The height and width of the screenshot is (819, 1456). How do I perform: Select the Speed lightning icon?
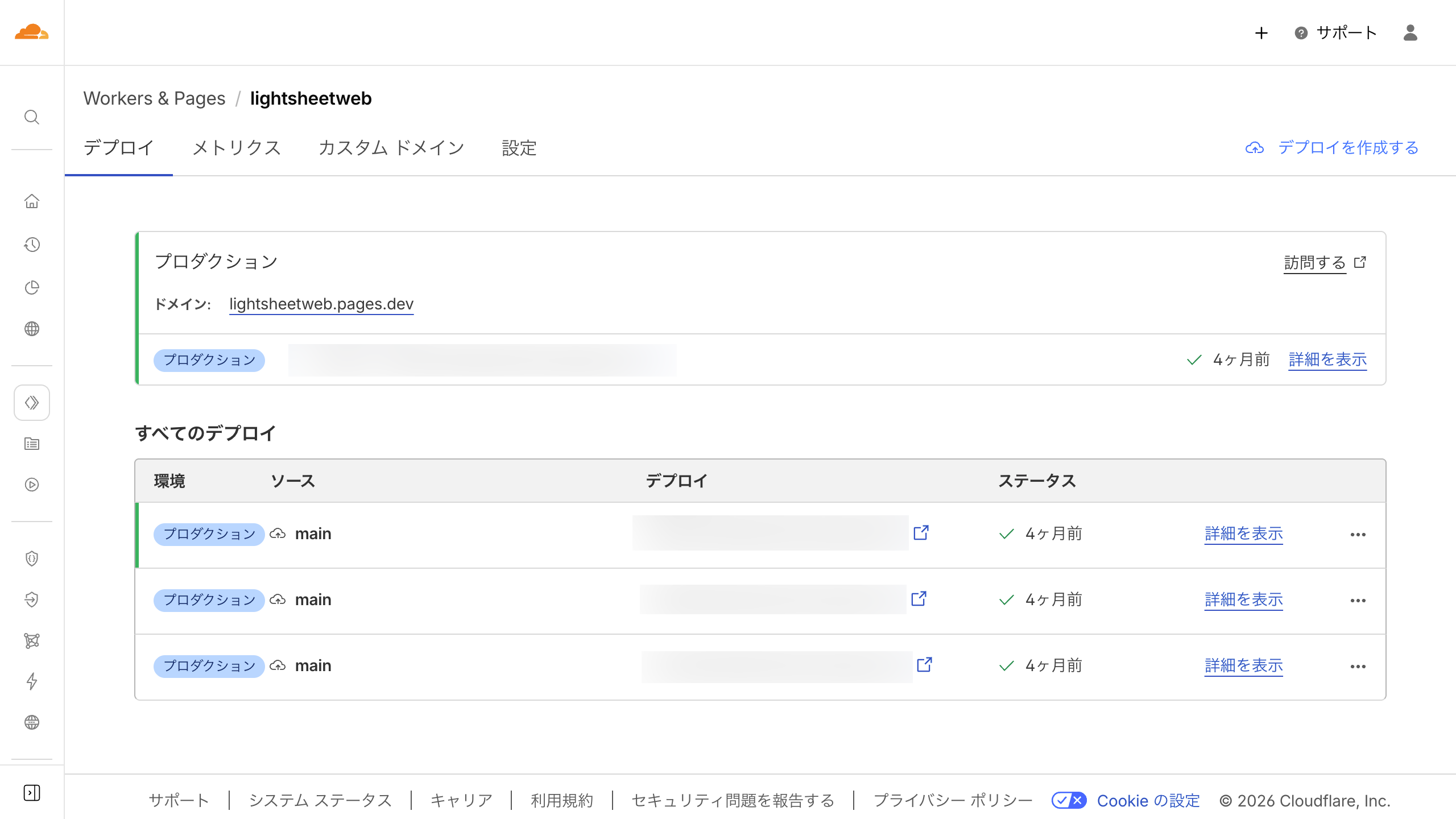pos(32,680)
